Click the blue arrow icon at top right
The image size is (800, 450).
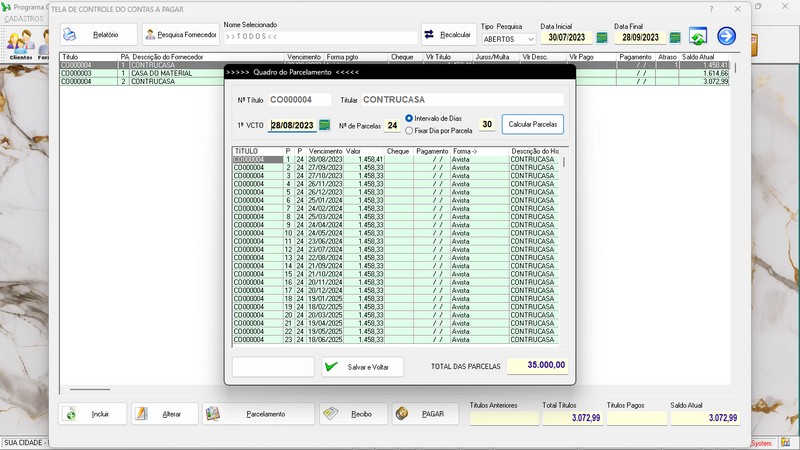pos(726,37)
